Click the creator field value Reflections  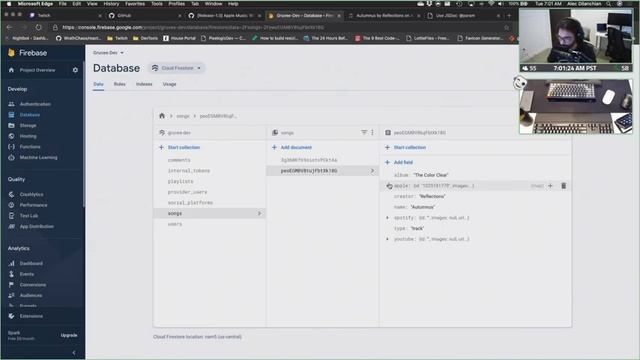click(432, 196)
